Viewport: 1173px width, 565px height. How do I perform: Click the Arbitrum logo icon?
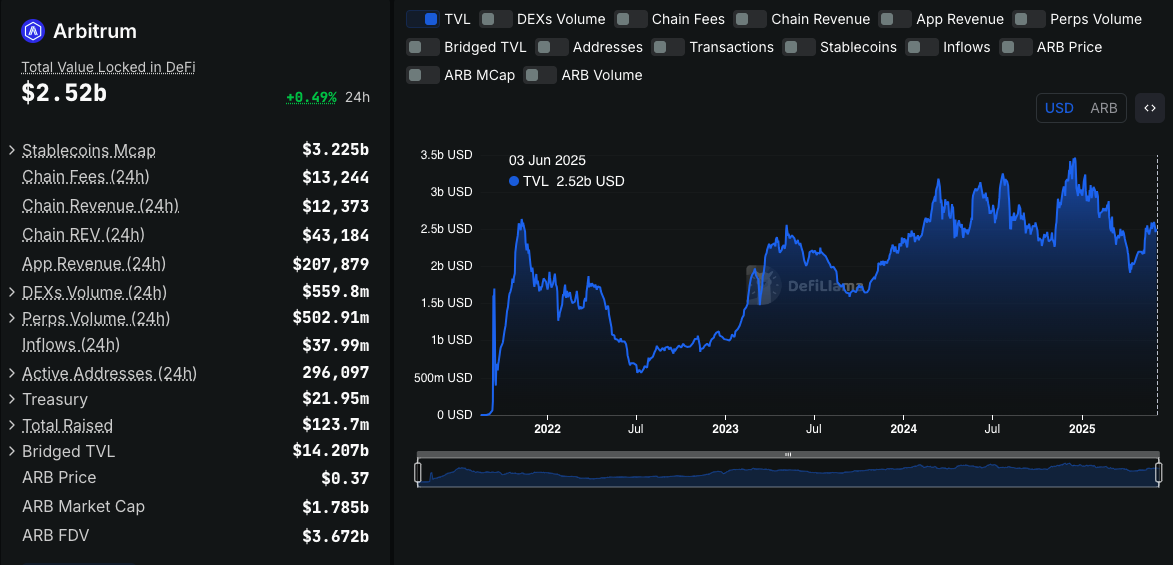coord(33,31)
